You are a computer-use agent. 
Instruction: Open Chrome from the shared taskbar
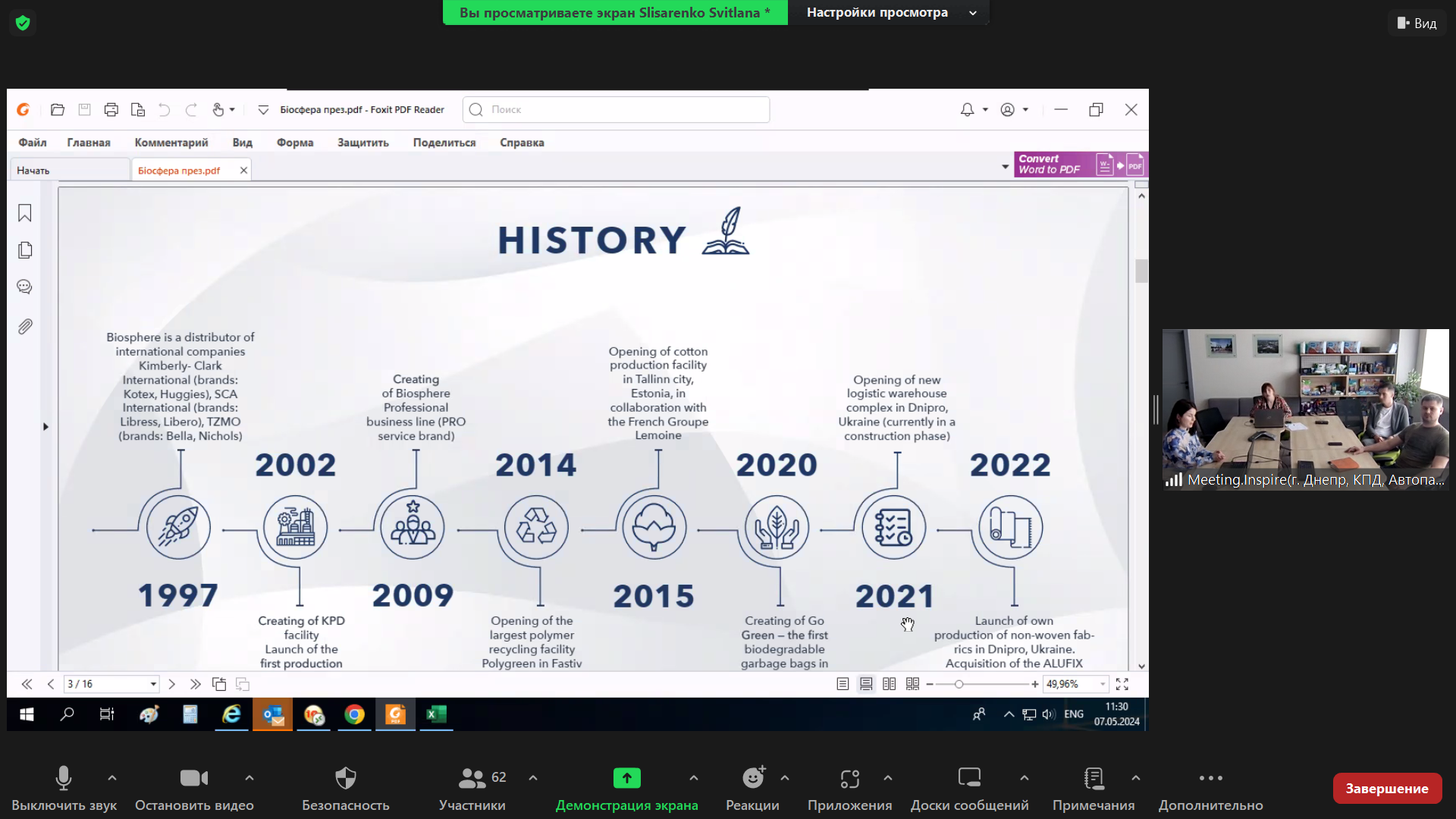click(354, 714)
